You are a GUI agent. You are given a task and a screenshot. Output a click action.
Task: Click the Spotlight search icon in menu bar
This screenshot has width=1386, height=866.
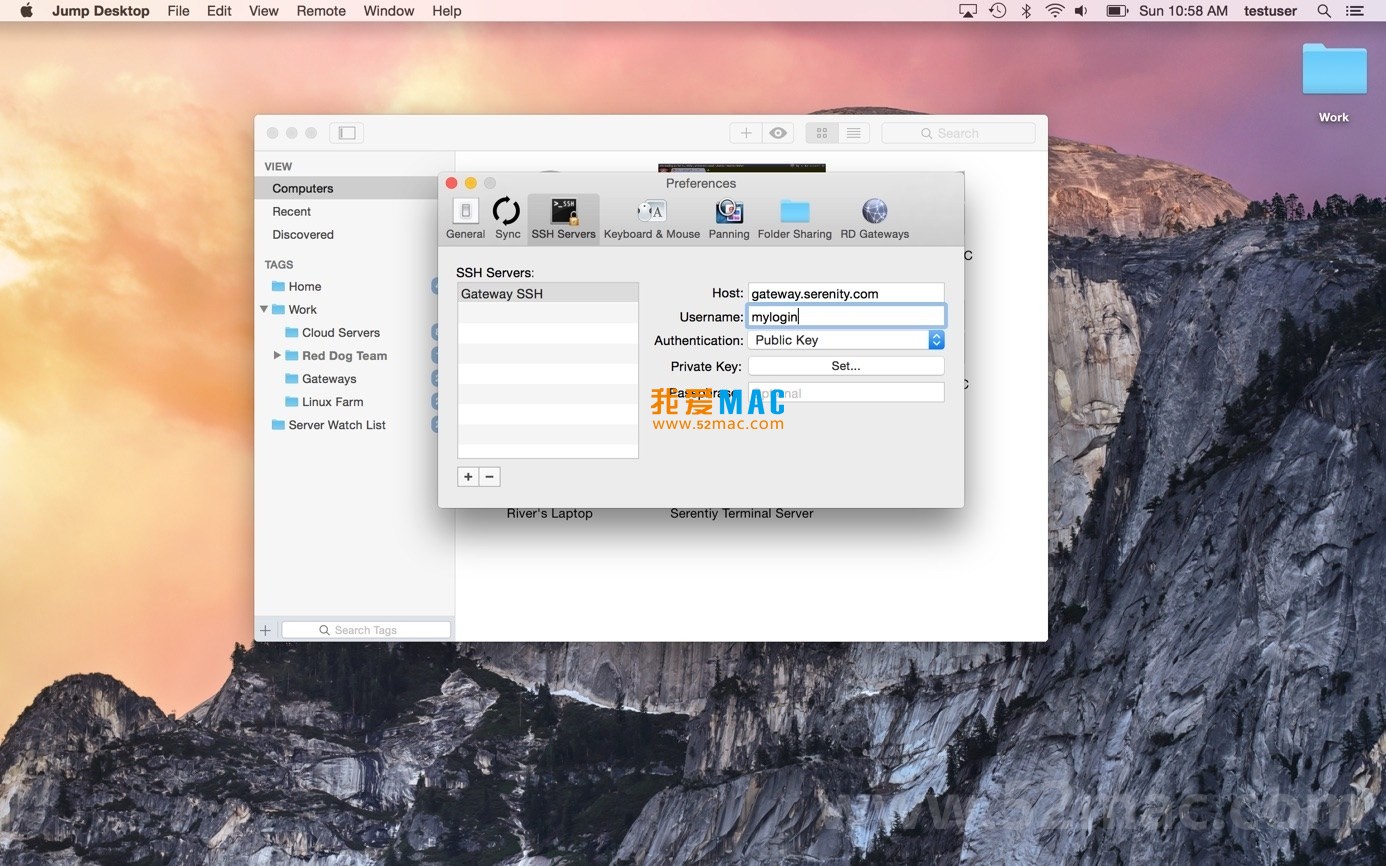1324,11
